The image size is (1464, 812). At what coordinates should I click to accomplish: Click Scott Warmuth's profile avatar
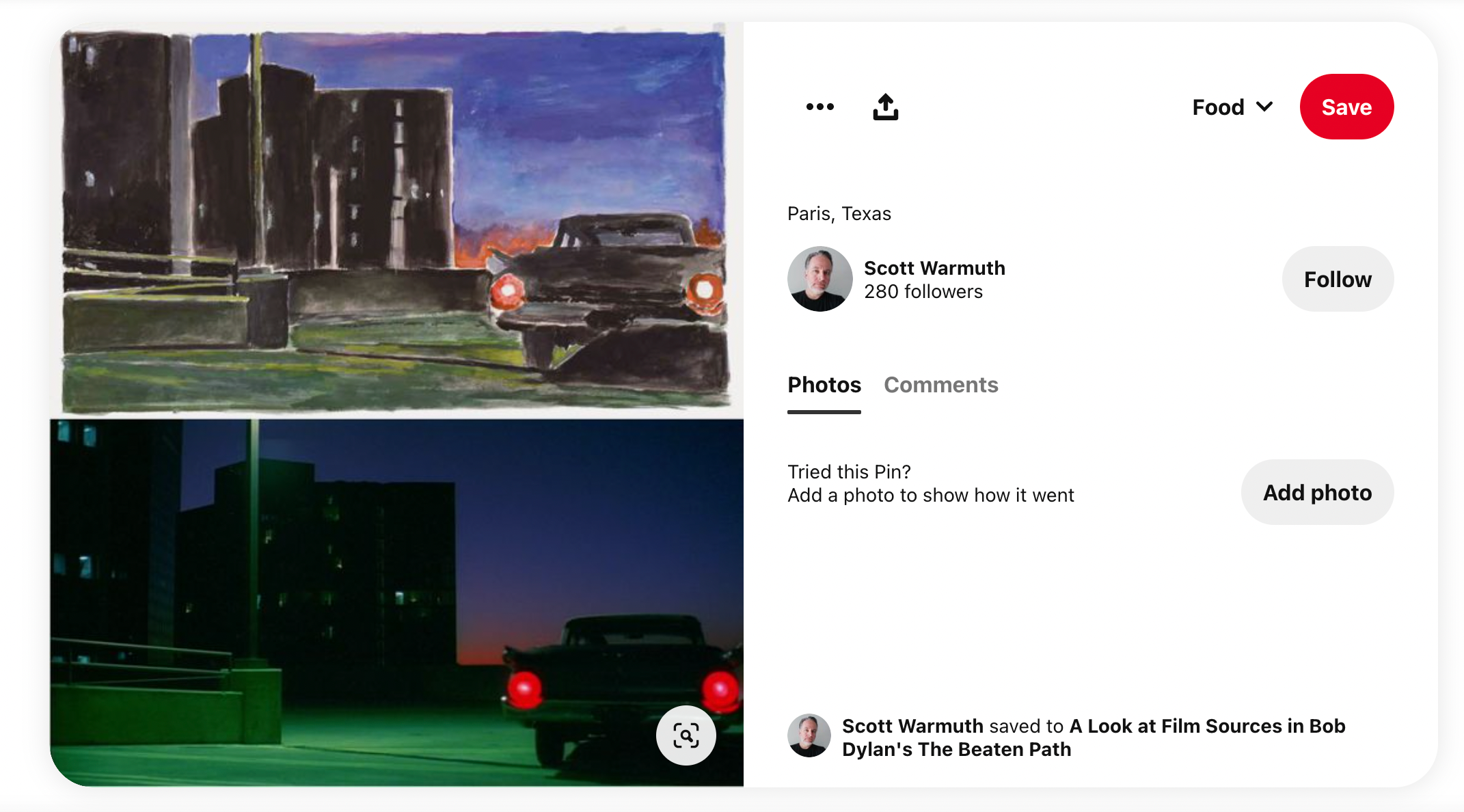[820, 279]
